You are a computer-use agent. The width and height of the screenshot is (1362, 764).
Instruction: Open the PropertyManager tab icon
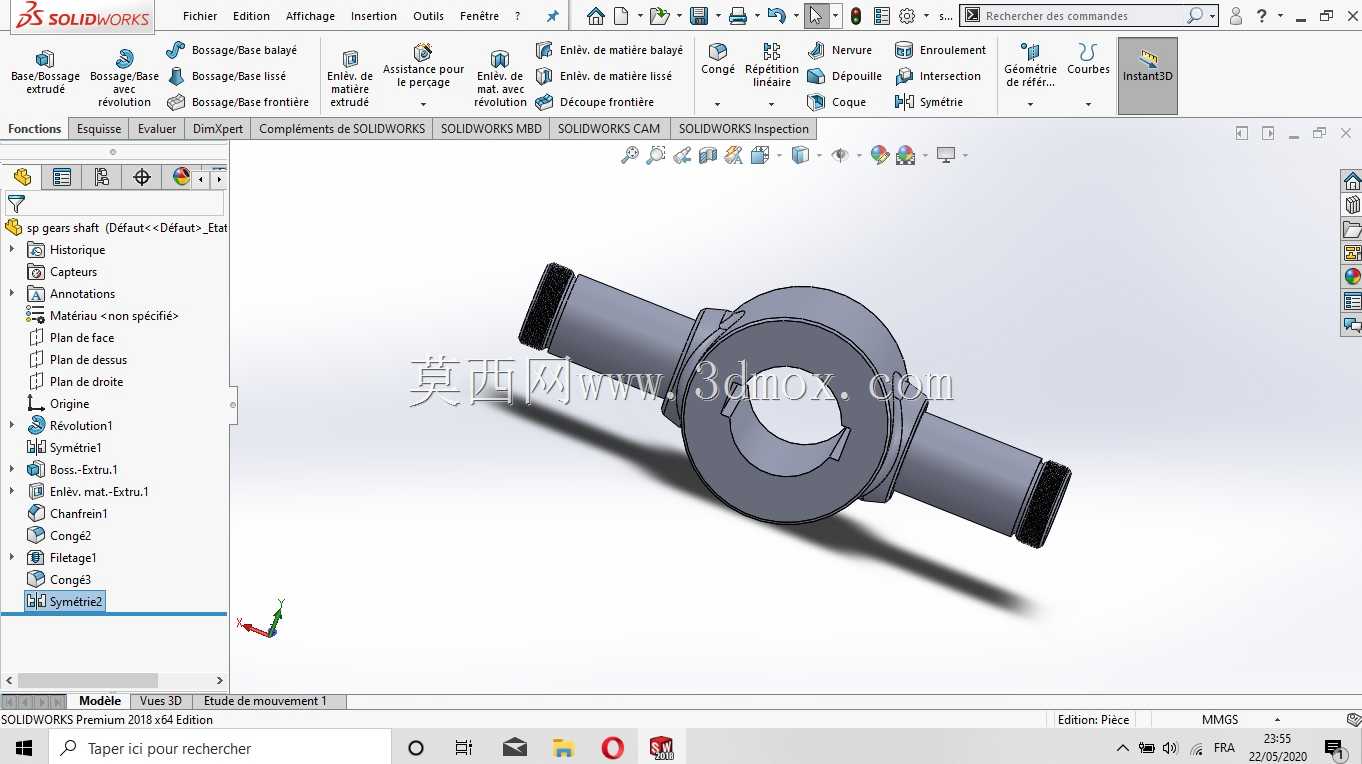[x=62, y=177]
